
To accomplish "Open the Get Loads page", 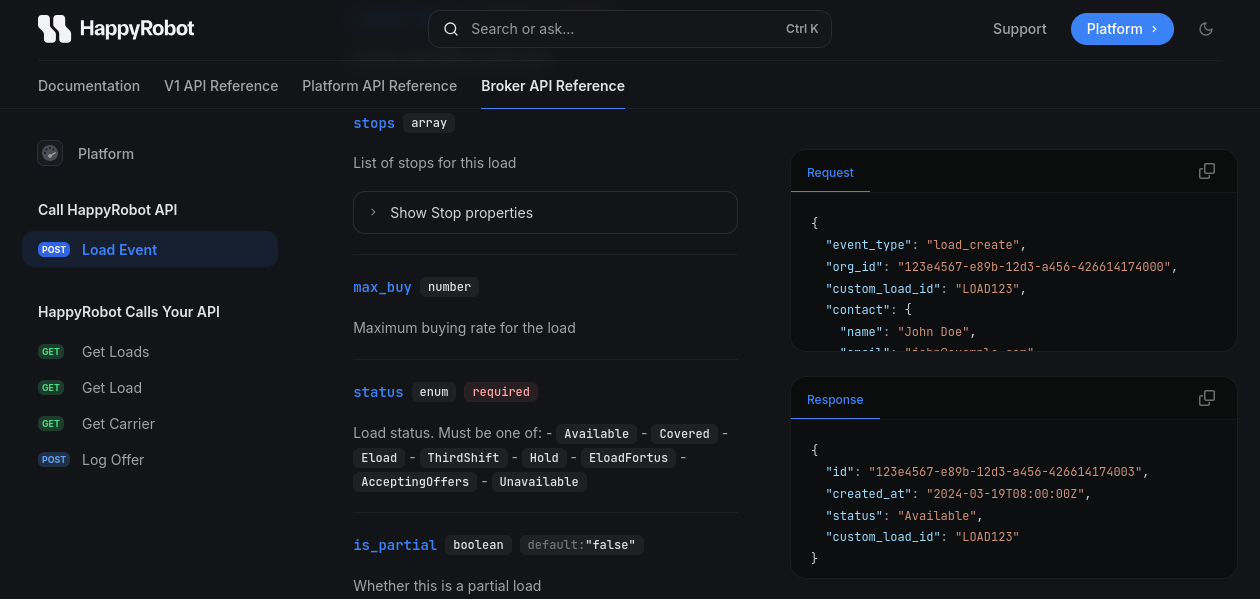I will click(115, 352).
